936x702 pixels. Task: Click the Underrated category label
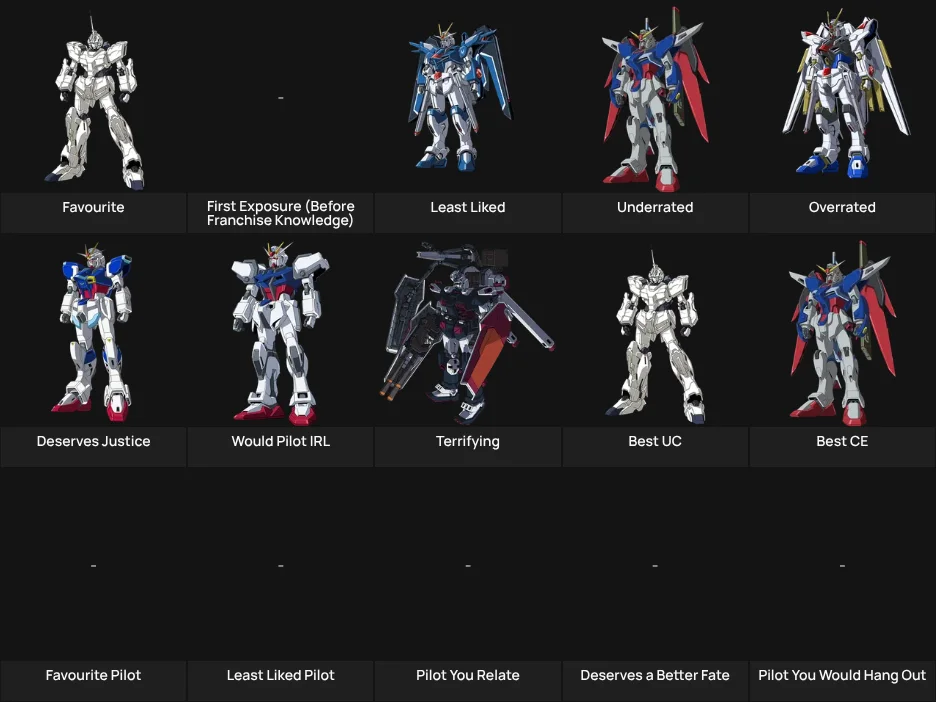(655, 207)
